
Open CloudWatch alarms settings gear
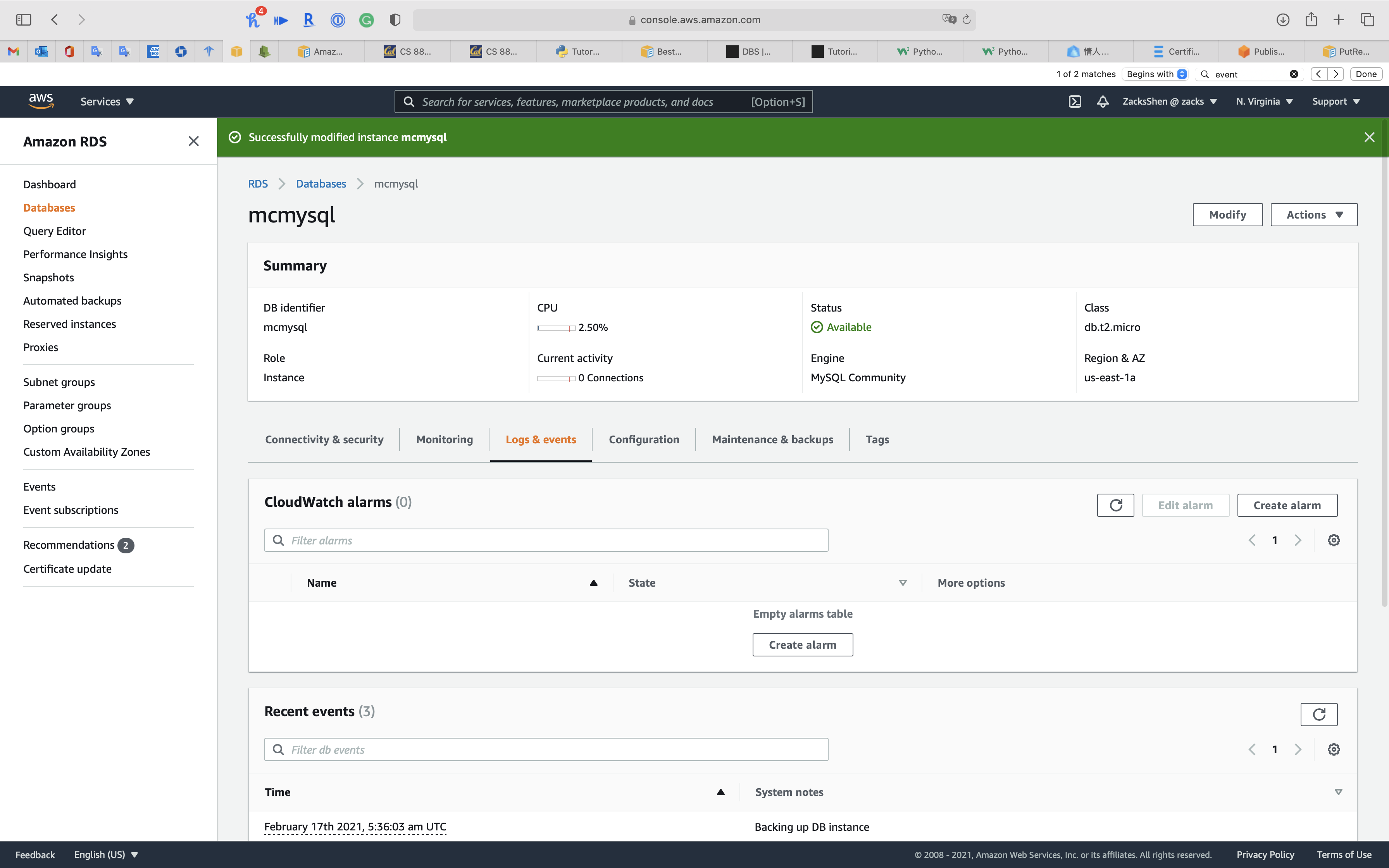click(x=1333, y=540)
